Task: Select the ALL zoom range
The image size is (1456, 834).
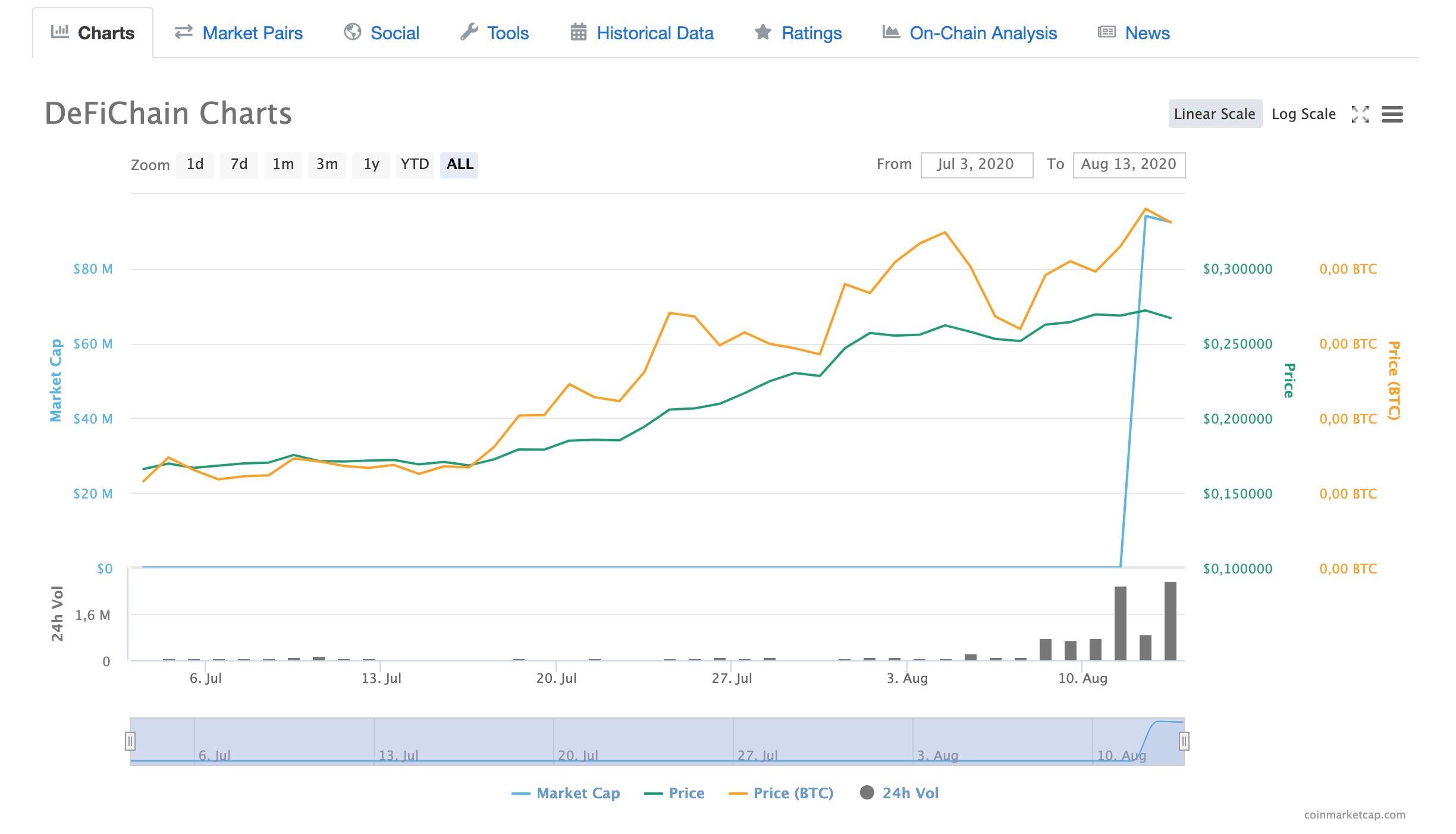Action: [460, 164]
